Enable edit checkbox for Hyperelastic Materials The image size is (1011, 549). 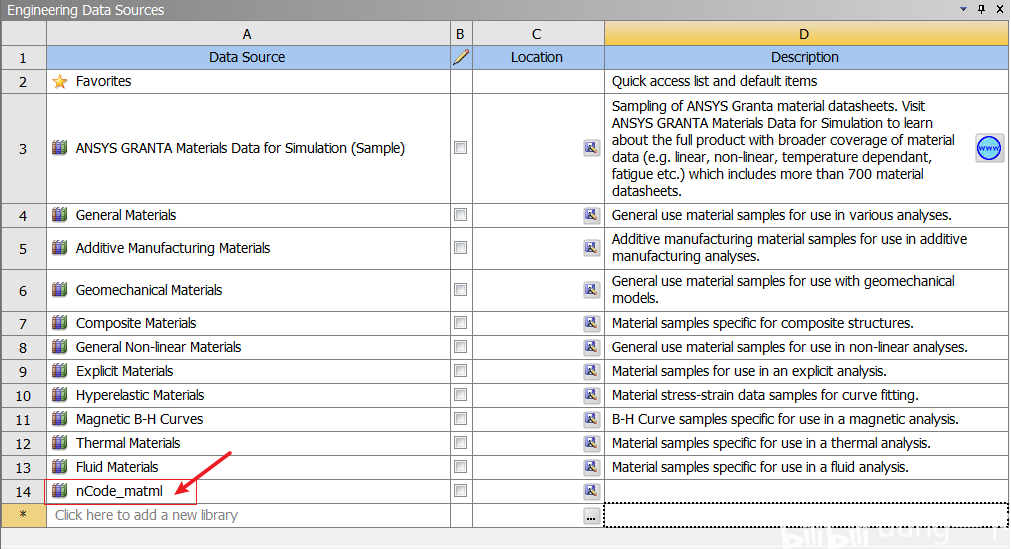460,395
